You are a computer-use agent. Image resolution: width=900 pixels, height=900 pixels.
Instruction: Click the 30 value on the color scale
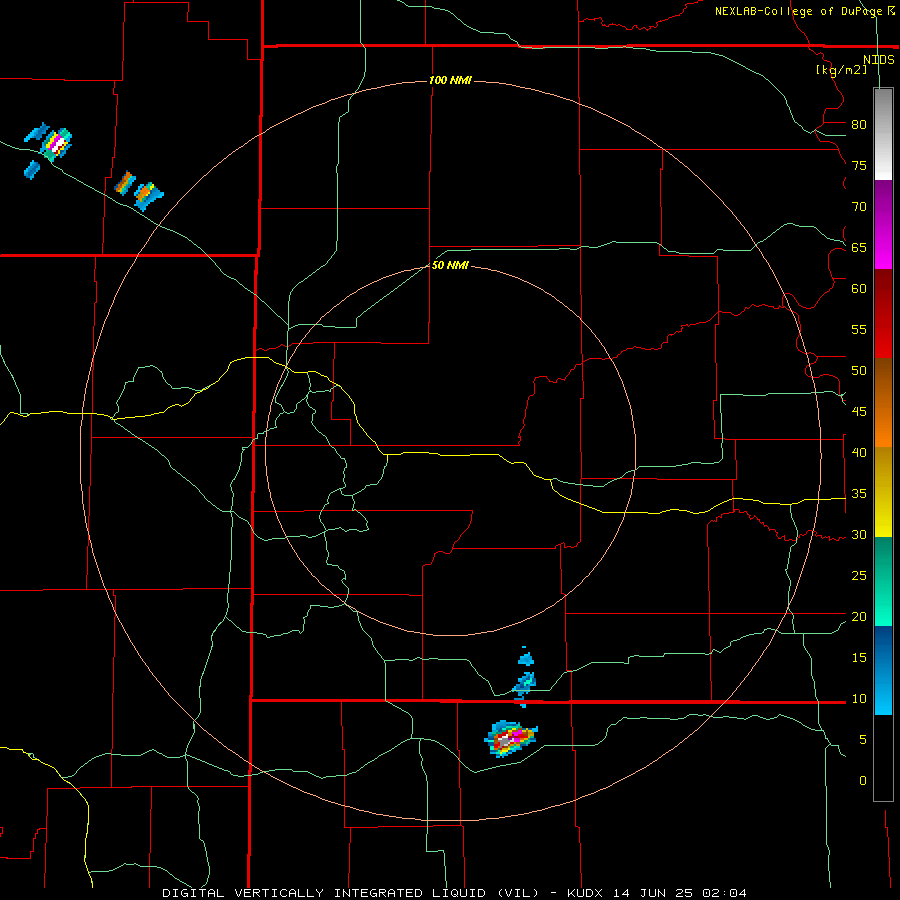[x=859, y=534]
